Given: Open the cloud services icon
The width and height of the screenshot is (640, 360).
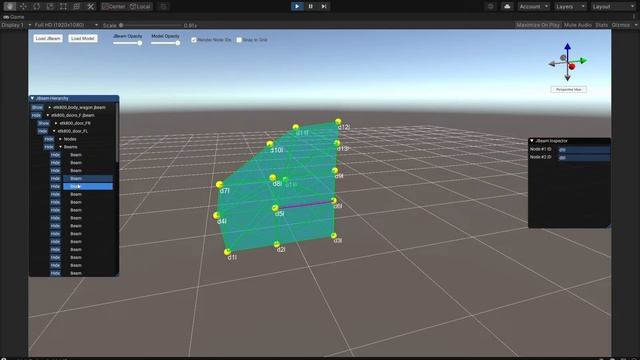Looking at the screenshot, I should click(x=507, y=7).
